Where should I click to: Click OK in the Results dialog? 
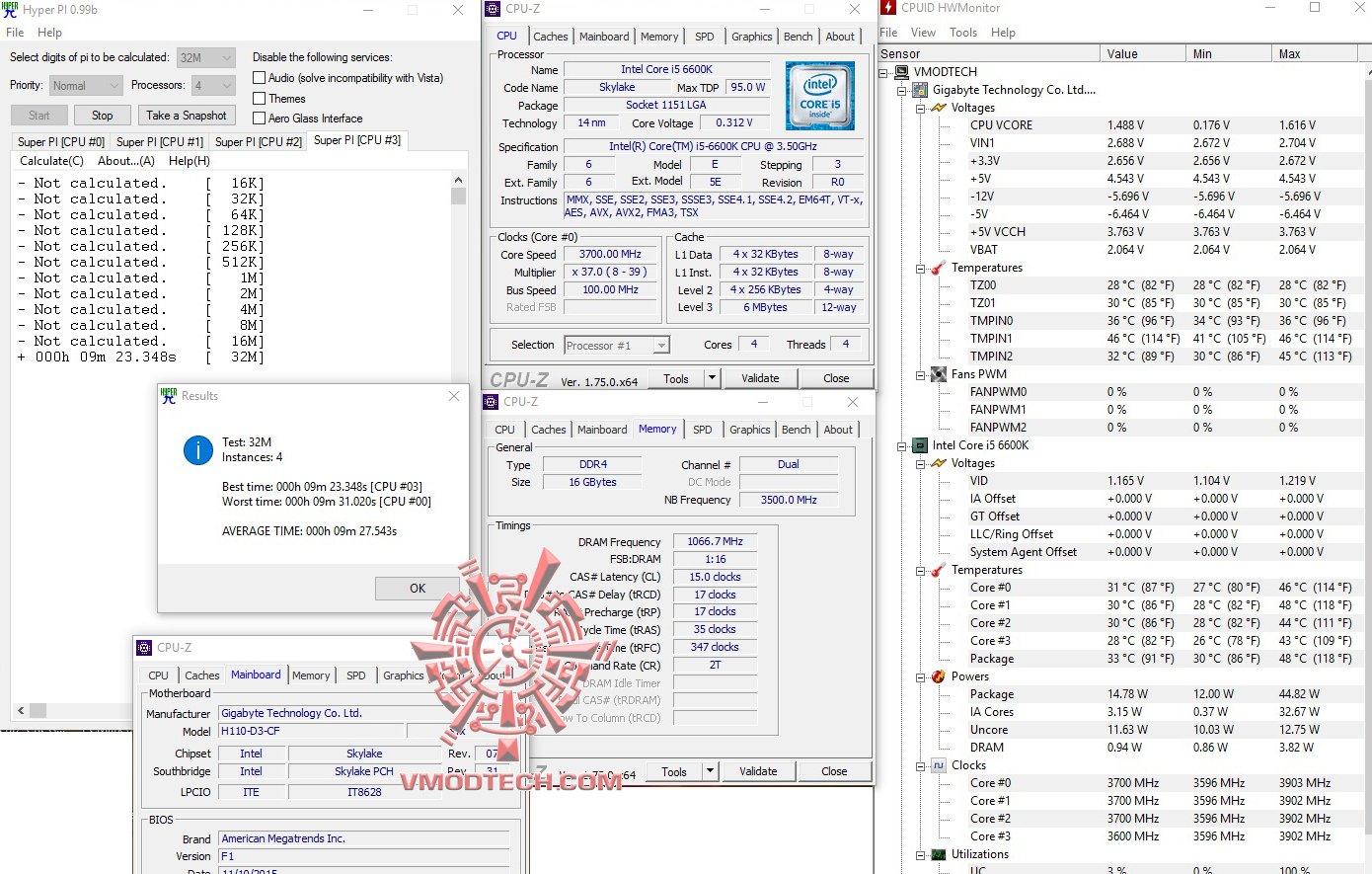(x=418, y=588)
